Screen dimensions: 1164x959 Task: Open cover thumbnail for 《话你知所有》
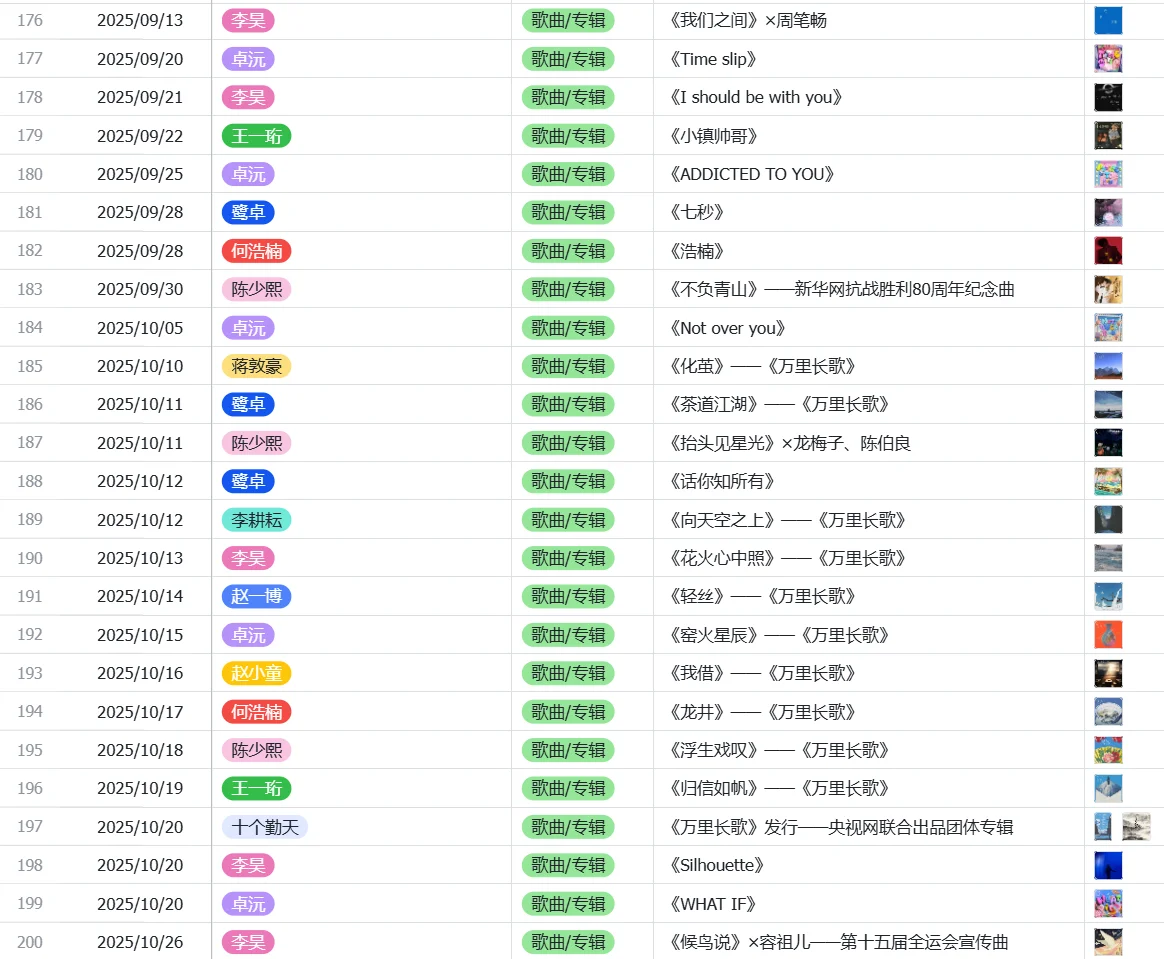click(x=1108, y=482)
